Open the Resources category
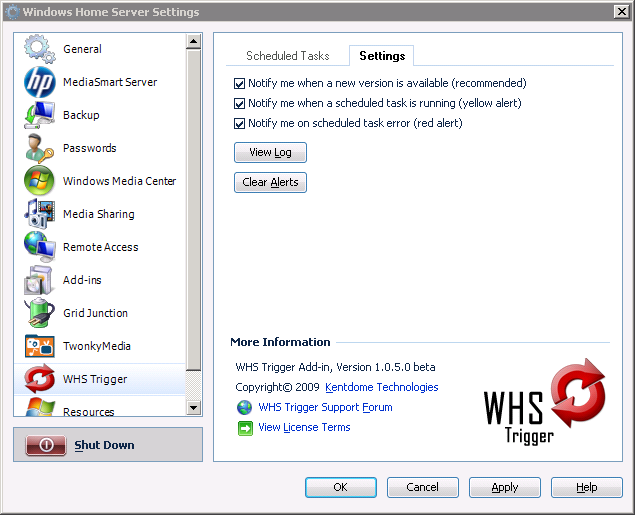The image size is (635, 515). (100, 406)
